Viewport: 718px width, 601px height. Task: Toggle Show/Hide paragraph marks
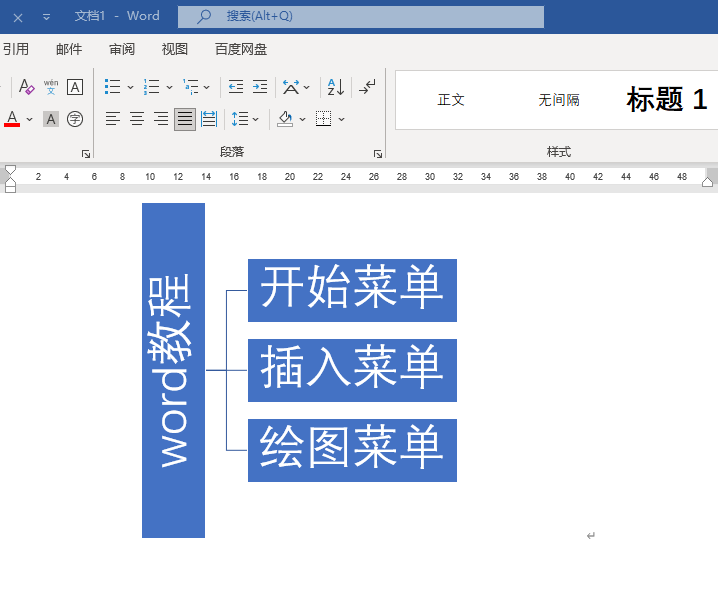pos(367,87)
